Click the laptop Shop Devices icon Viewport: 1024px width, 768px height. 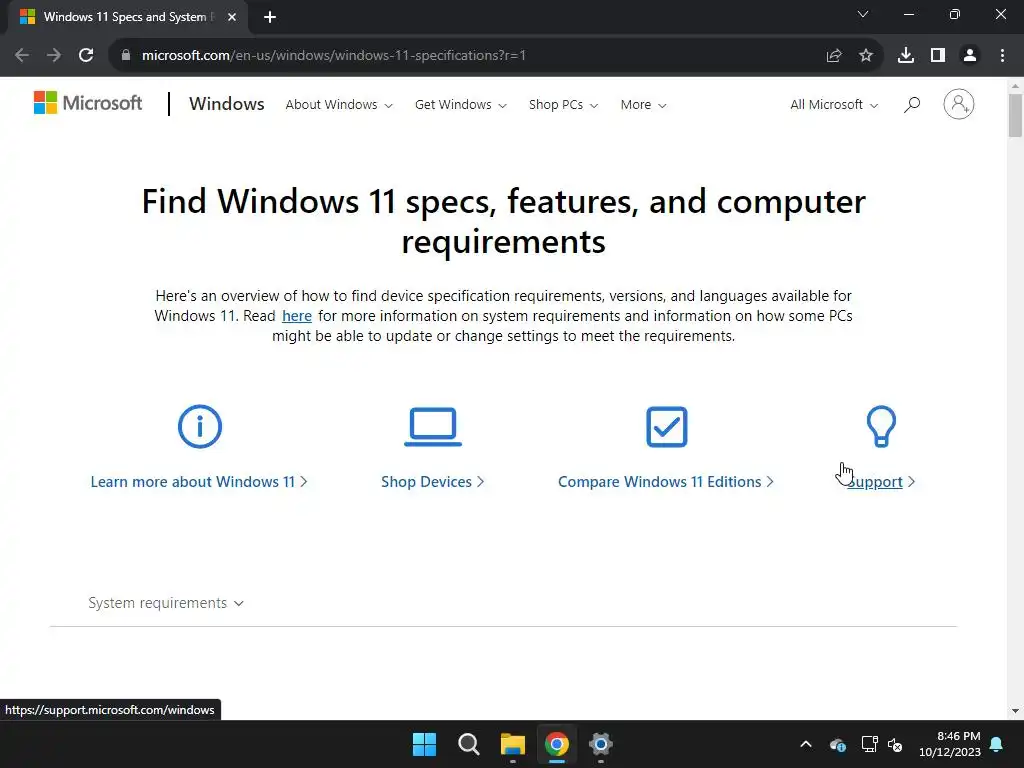(433, 427)
